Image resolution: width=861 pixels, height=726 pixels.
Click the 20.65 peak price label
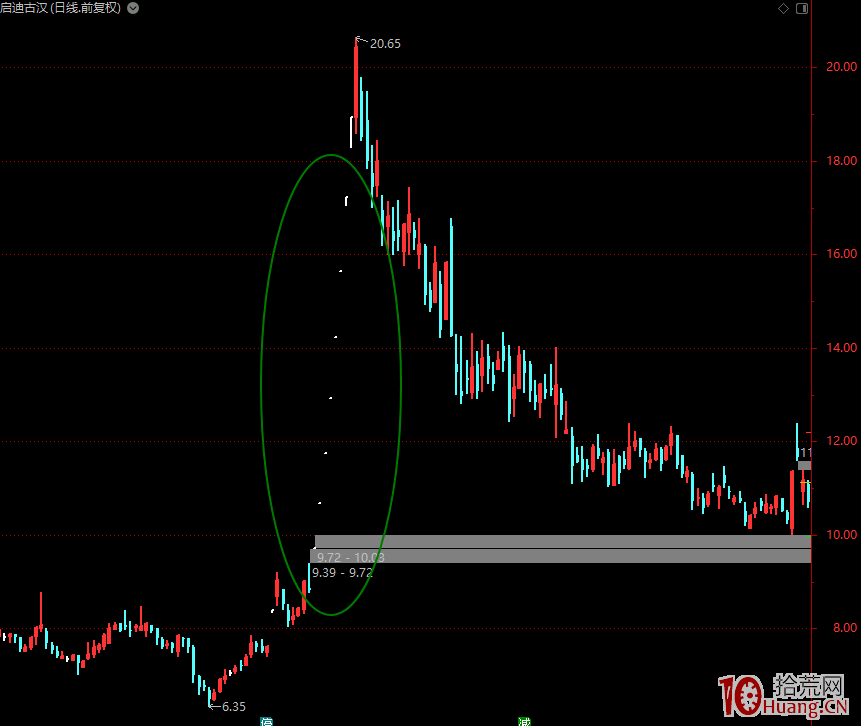point(385,44)
